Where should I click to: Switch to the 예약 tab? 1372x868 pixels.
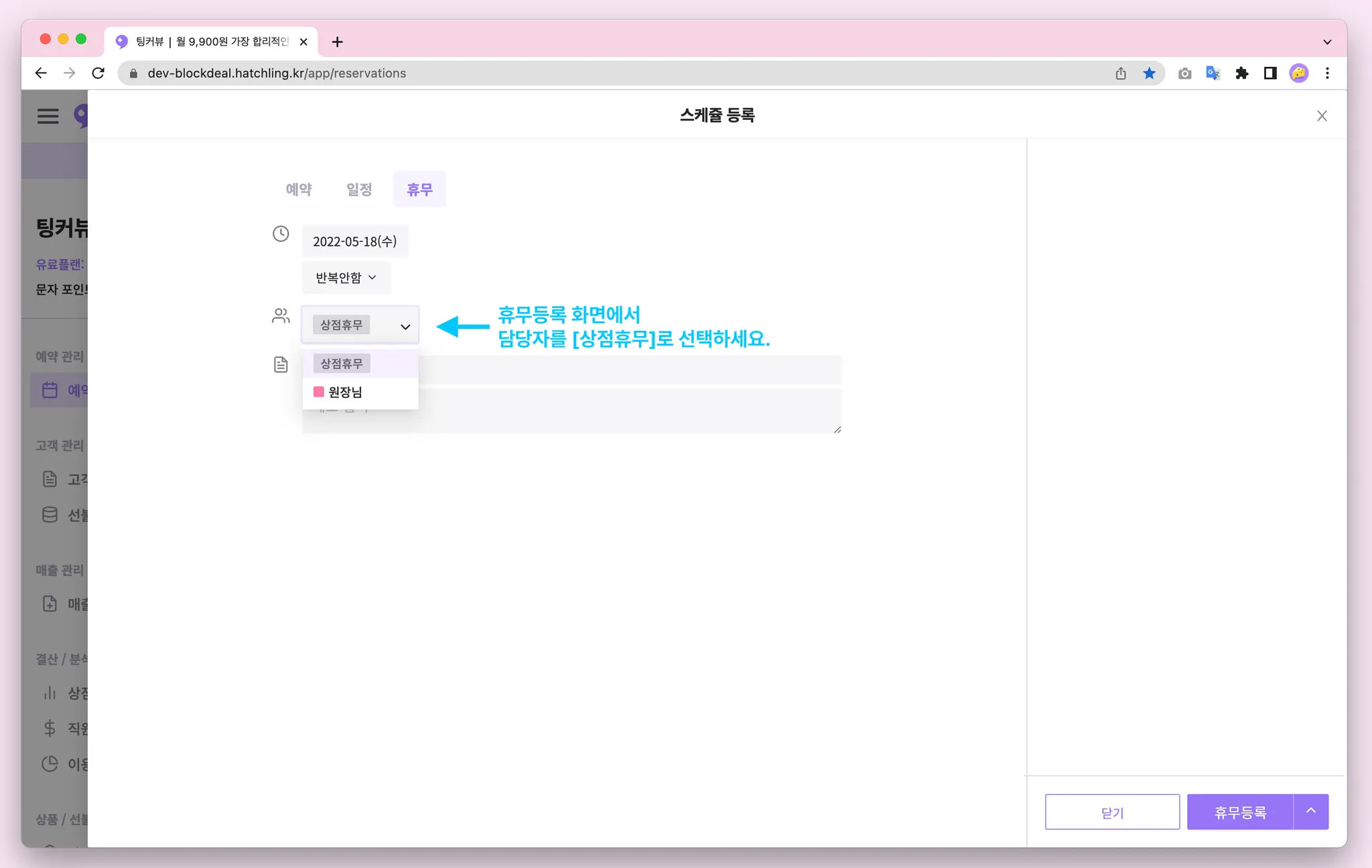click(299, 190)
